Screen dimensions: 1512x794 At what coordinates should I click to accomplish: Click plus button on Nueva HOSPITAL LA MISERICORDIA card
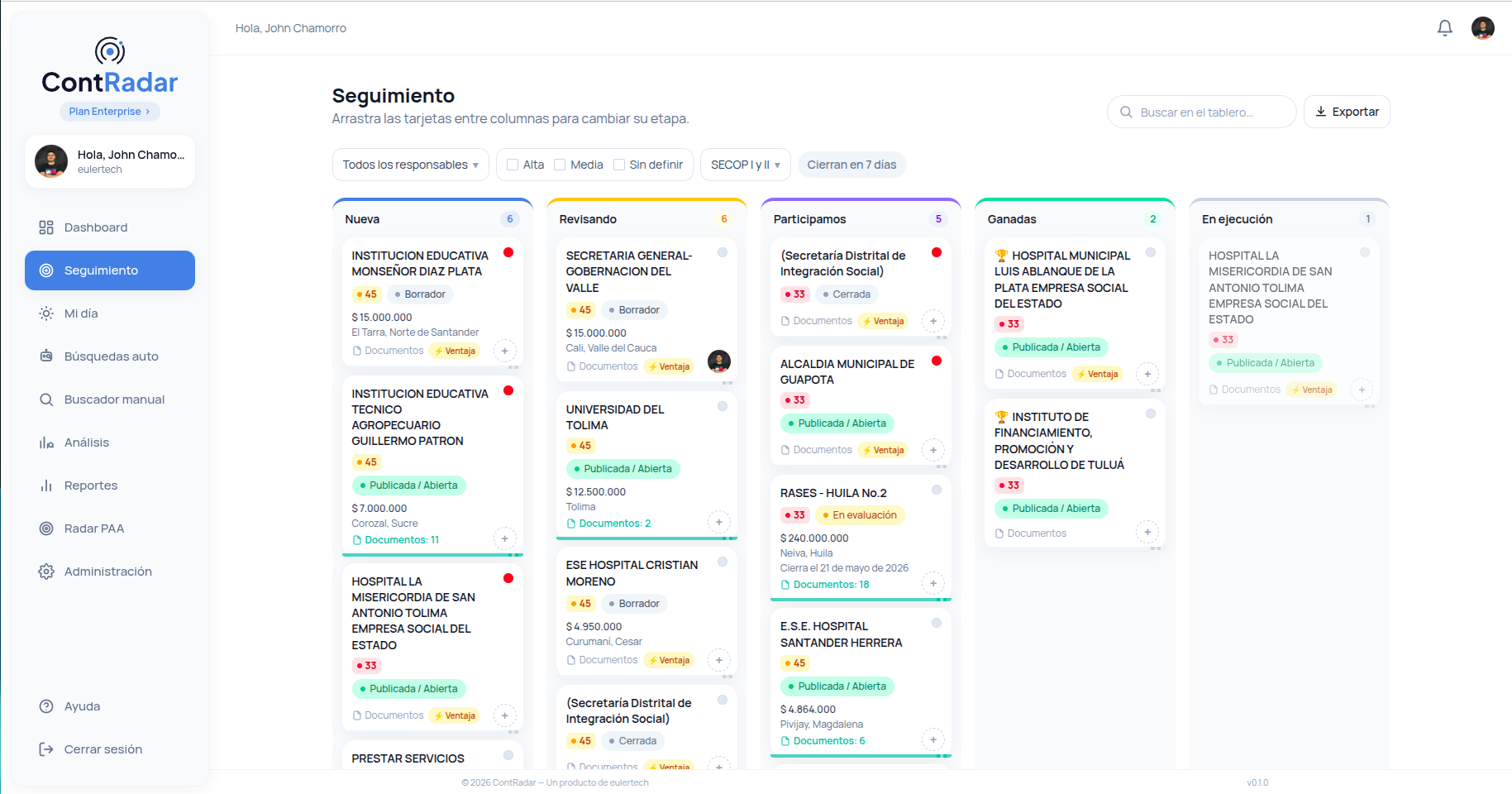tap(505, 715)
